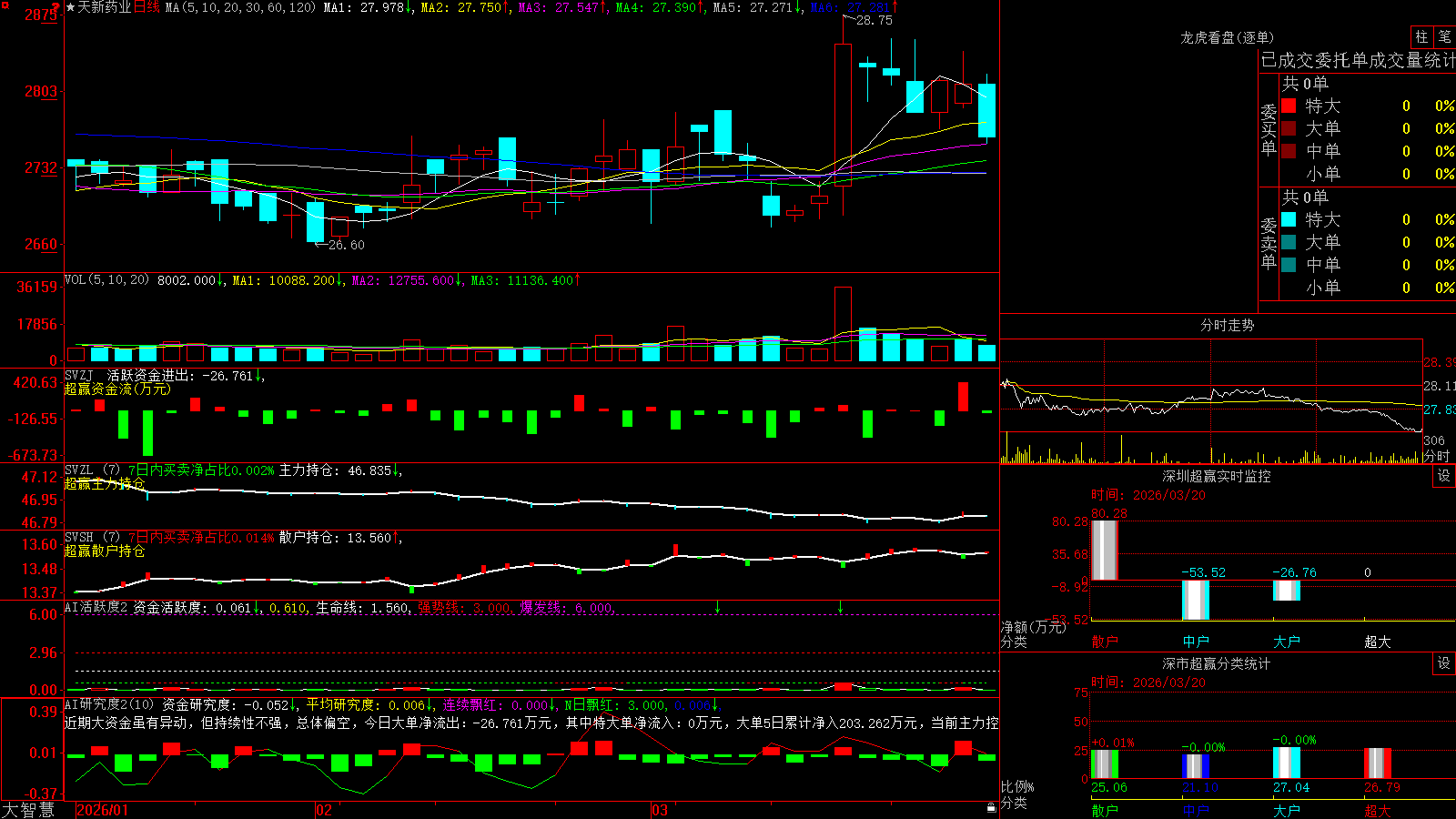Click the AI活跃度2 indicator label
The width and height of the screenshot is (1456, 819).
[96, 607]
